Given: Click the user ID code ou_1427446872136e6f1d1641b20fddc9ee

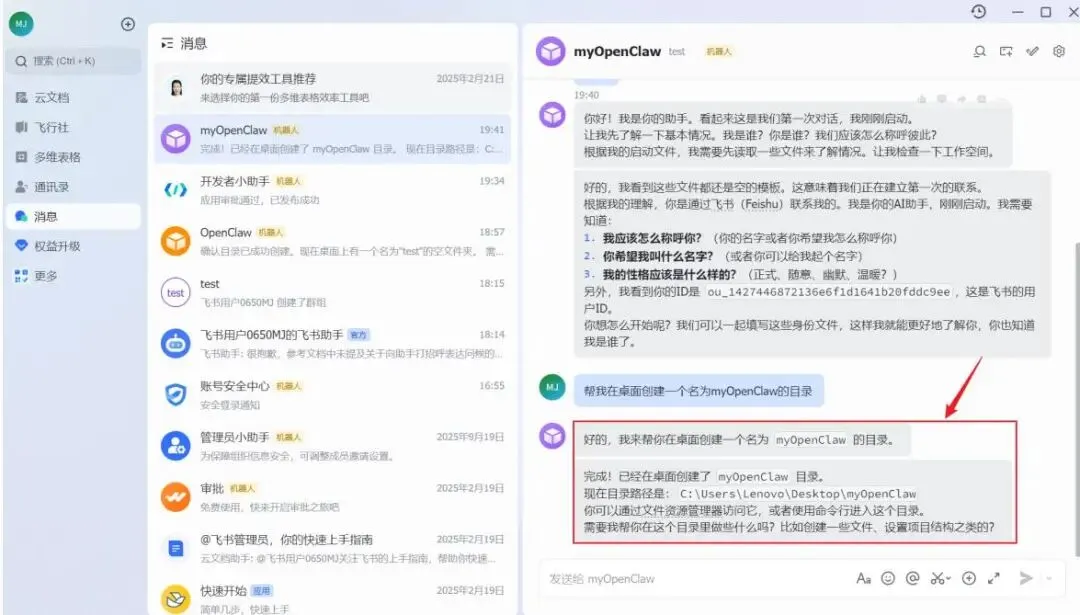Looking at the screenshot, I should click(x=829, y=292).
